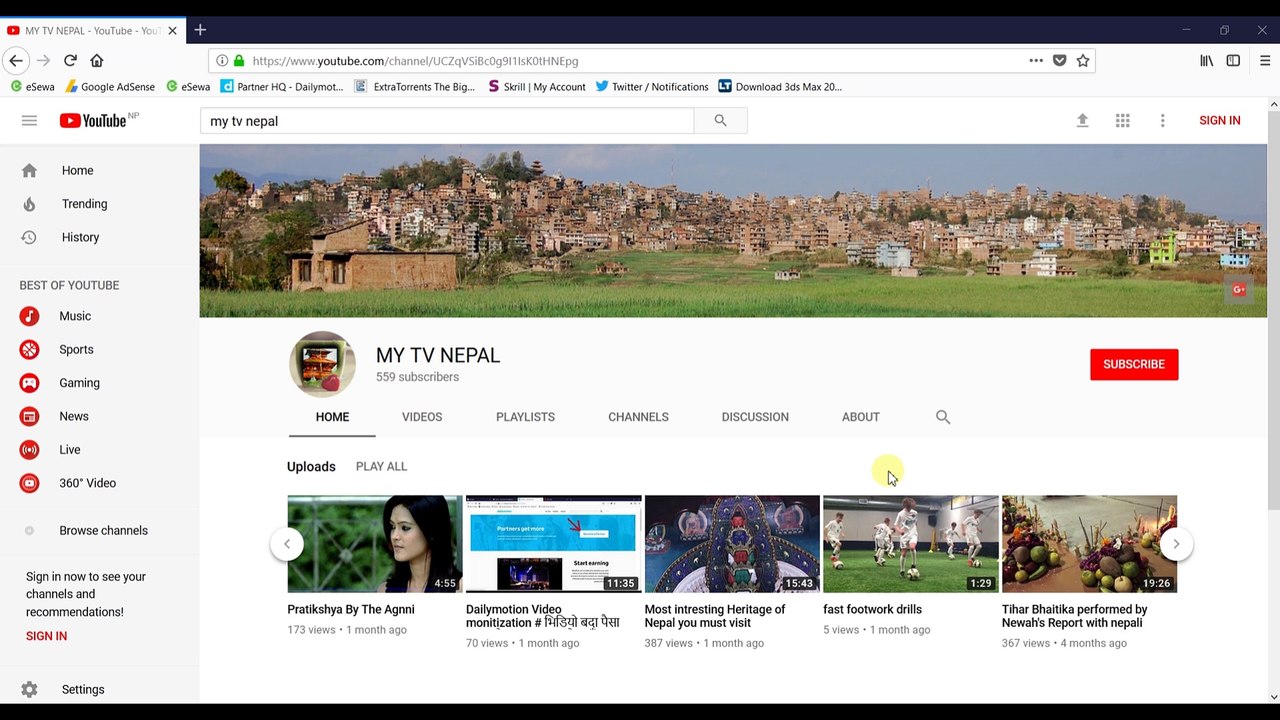Switch to the Playlists tab
Image resolution: width=1280 pixels, height=720 pixels.
point(525,417)
